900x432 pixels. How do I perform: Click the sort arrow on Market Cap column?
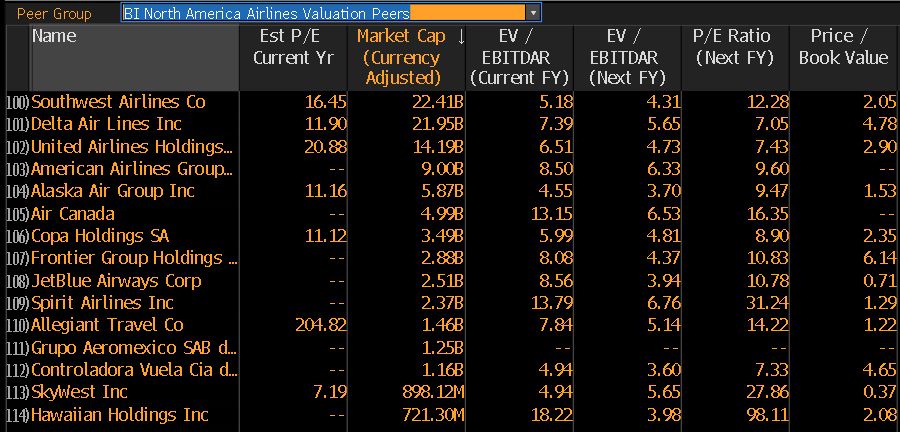click(x=461, y=37)
